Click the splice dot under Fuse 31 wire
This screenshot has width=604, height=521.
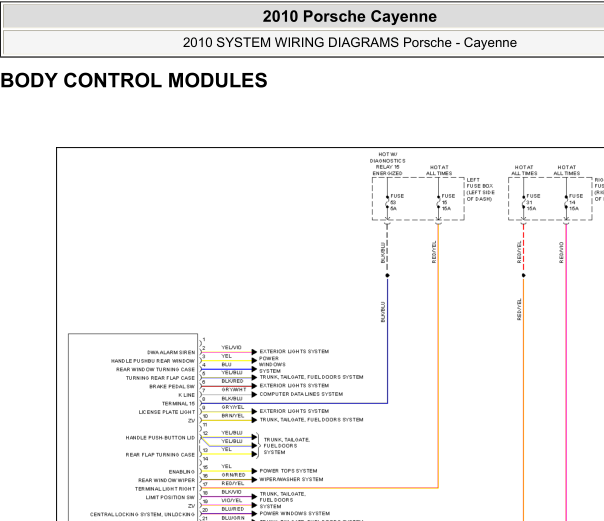(x=523, y=275)
